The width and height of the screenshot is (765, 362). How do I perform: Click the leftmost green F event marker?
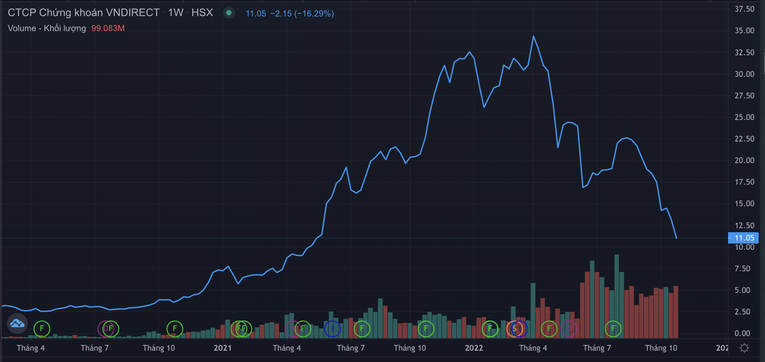(x=42, y=329)
